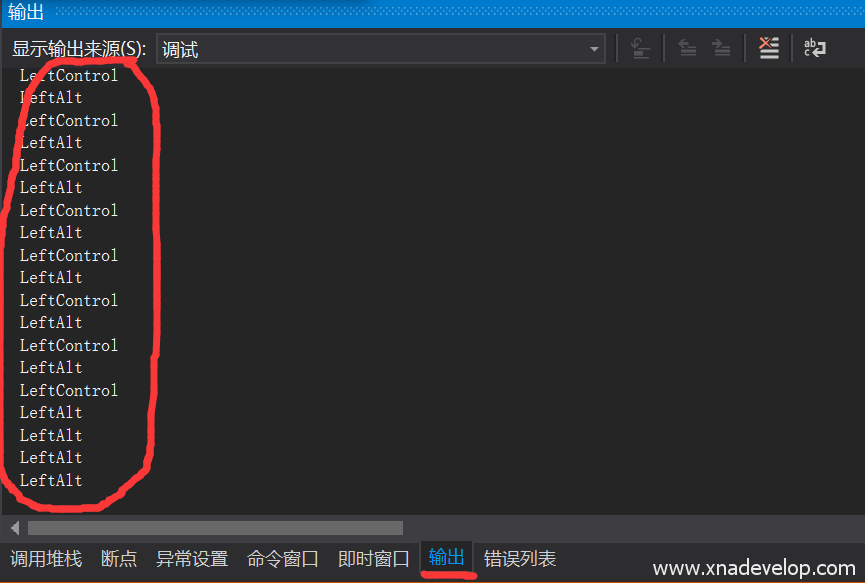Select the 输出 tab
The width and height of the screenshot is (865, 583).
(446, 558)
